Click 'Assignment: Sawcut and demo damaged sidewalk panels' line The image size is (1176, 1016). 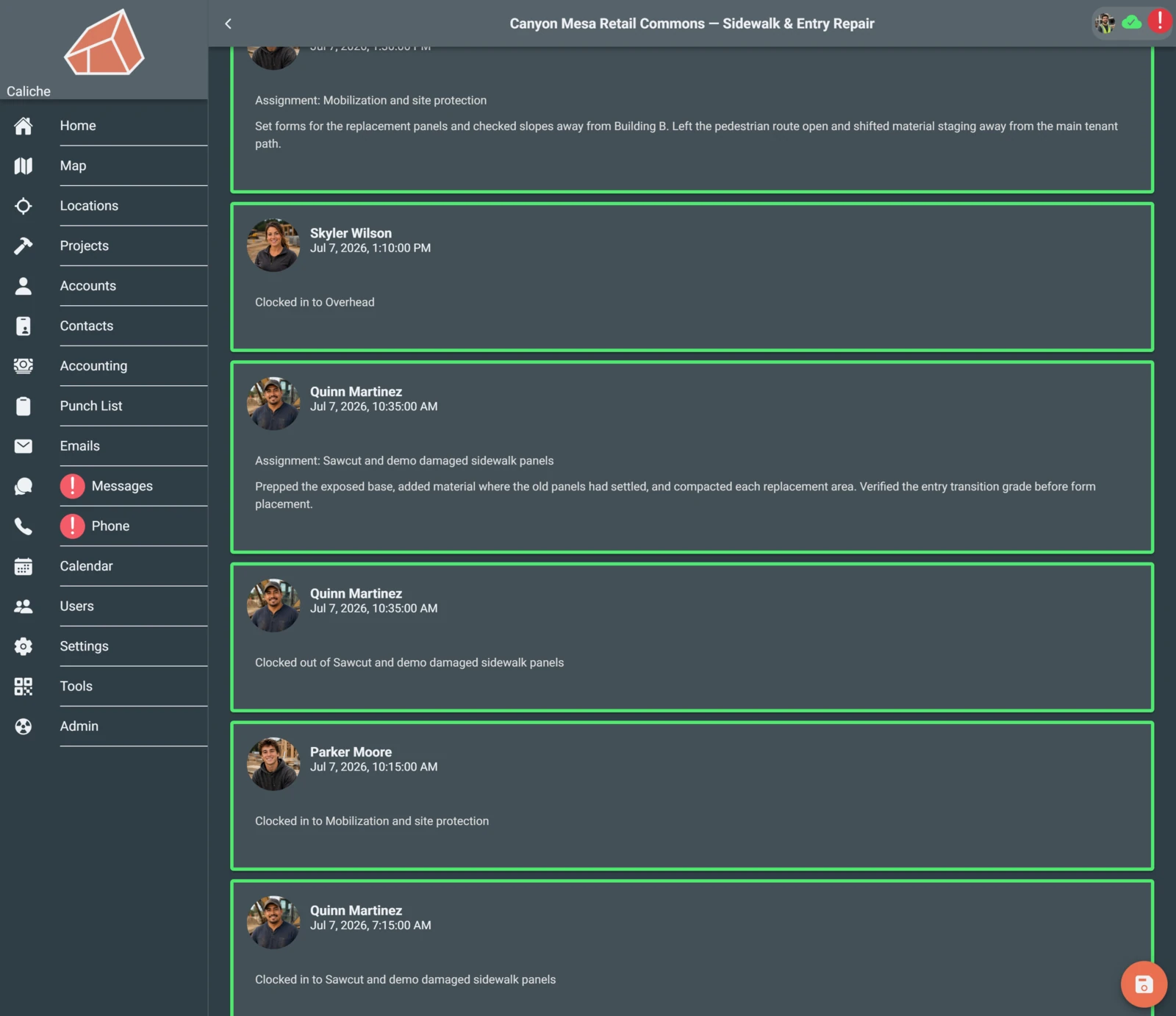(x=404, y=461)
